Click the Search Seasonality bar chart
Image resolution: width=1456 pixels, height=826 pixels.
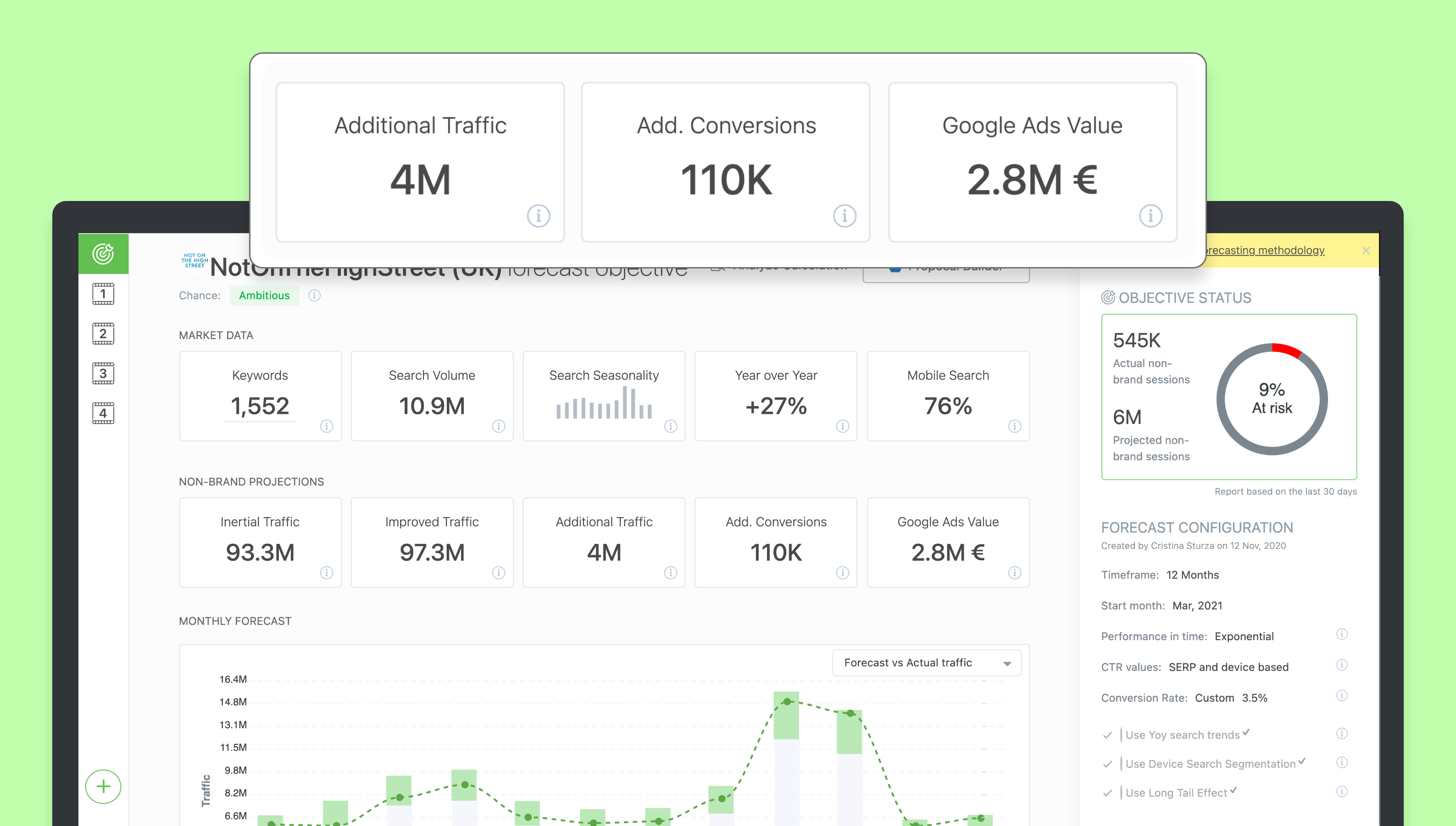point(604,402)
